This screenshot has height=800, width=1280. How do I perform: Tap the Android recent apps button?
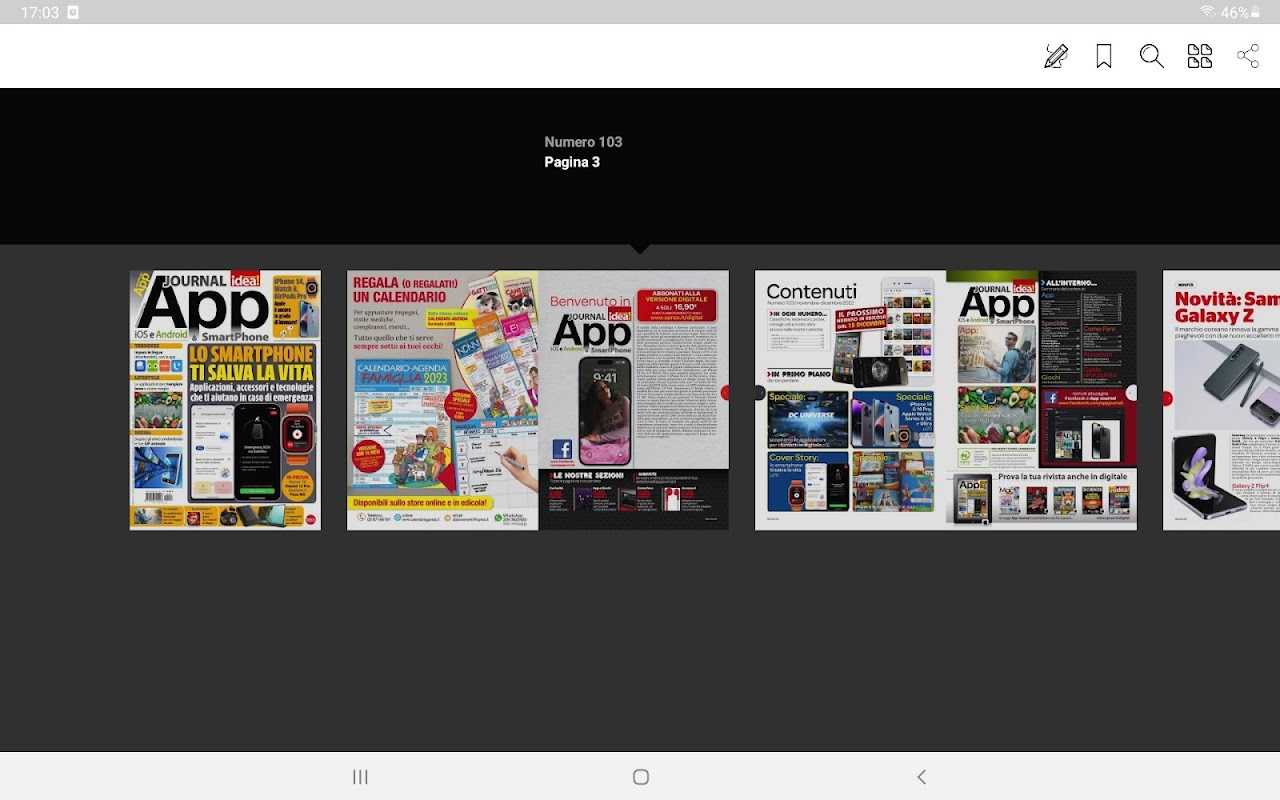(361, 777)
